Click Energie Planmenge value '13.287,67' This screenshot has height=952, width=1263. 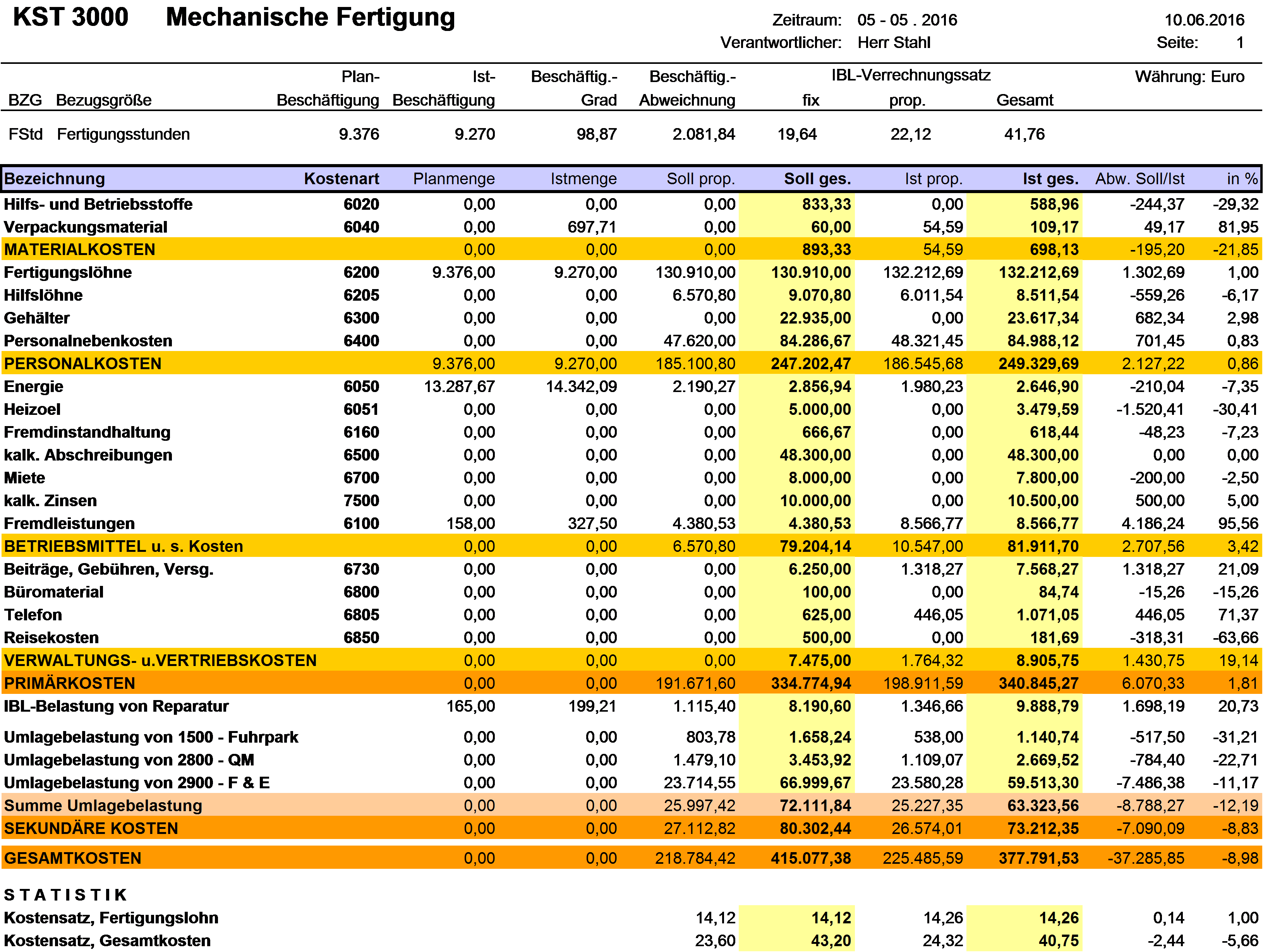(x=459, y=386)
